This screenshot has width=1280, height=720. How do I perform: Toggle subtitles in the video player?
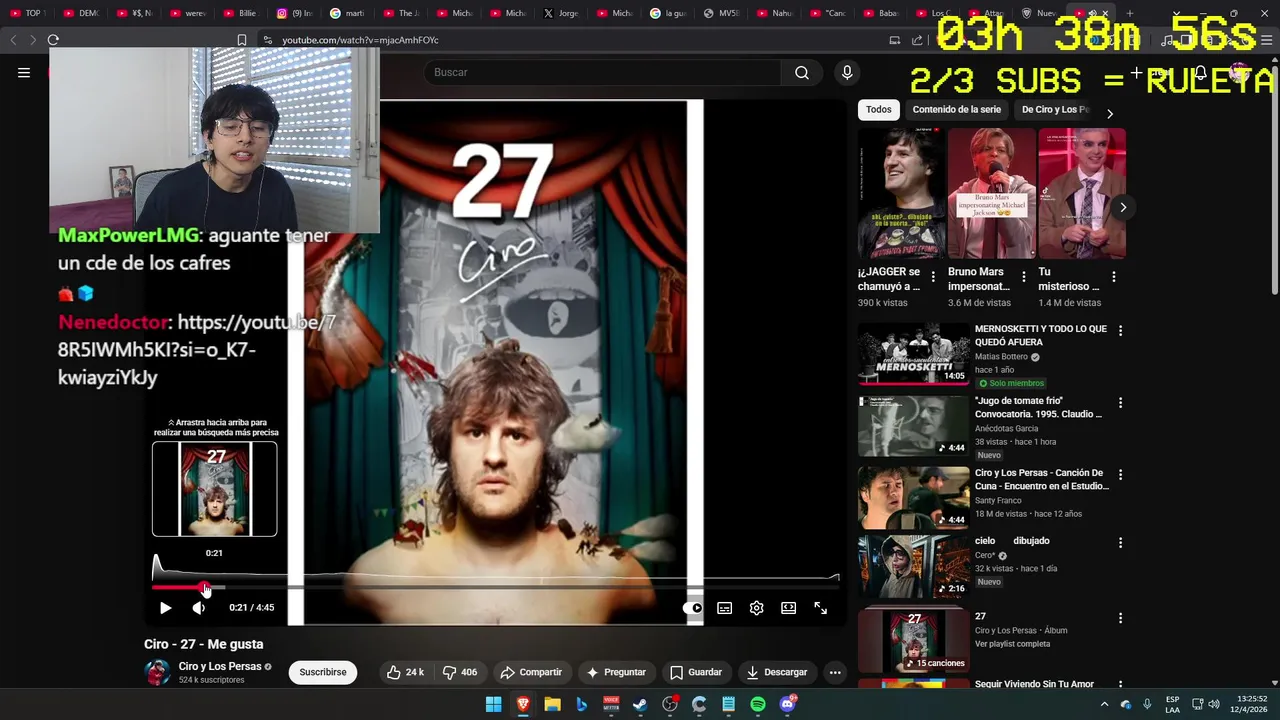pyautogui.click(x=725, y=607)
